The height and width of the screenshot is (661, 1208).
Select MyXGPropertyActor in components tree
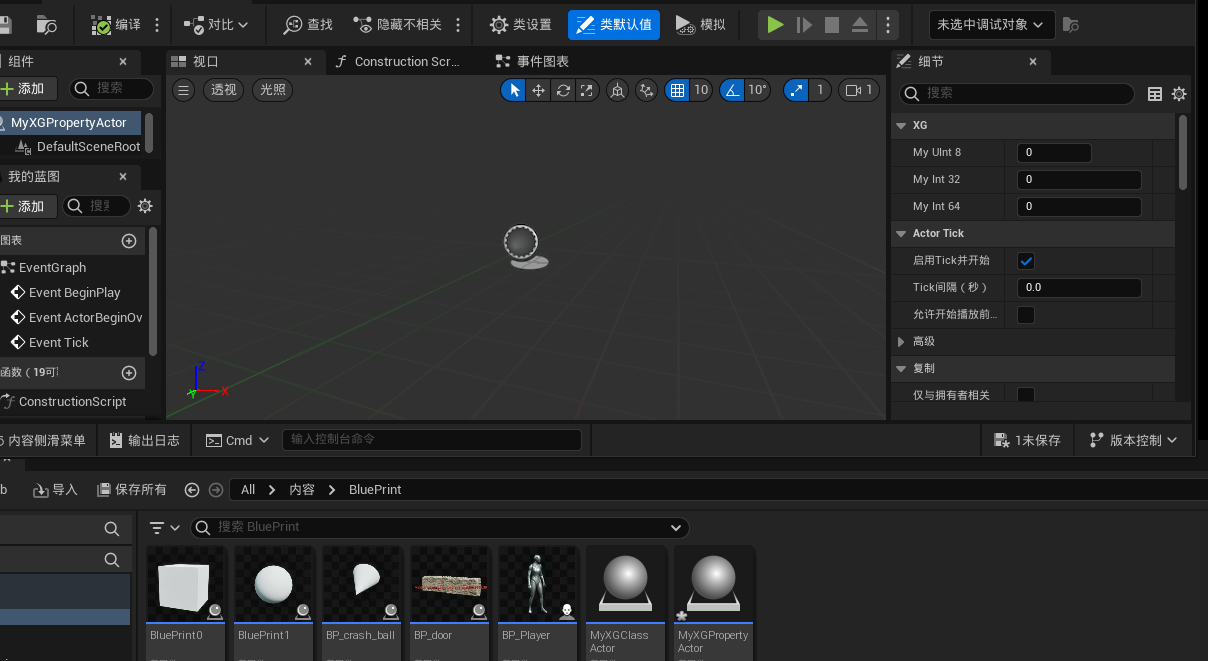coord(71,123)
